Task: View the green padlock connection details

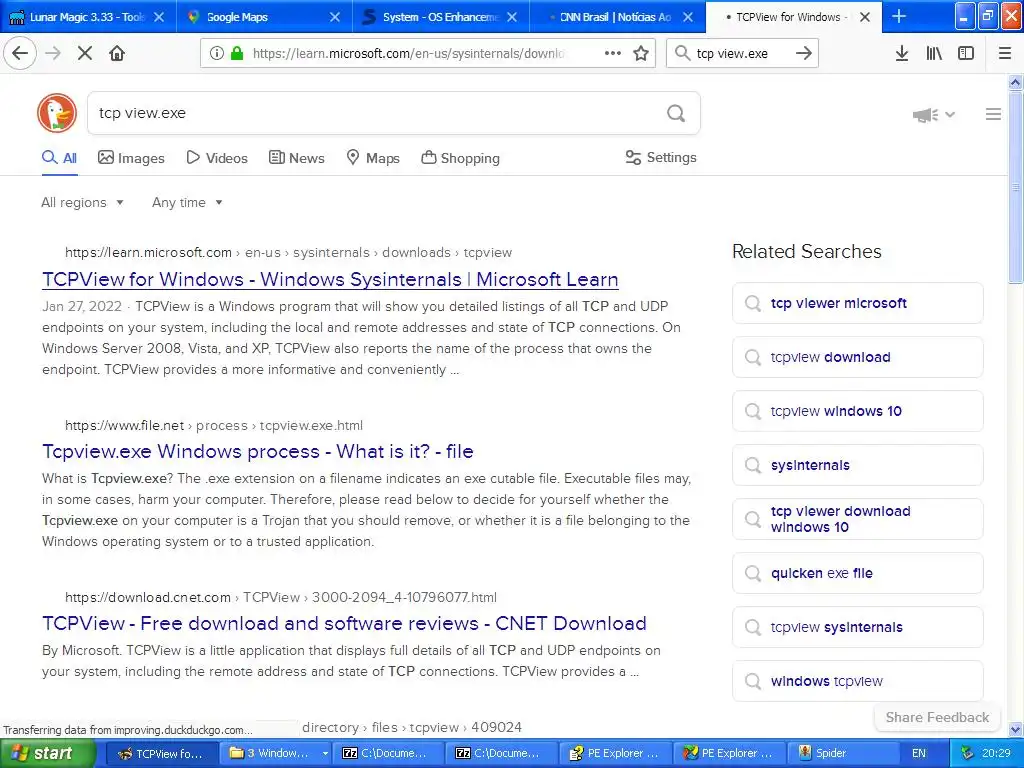Action: 237,54
